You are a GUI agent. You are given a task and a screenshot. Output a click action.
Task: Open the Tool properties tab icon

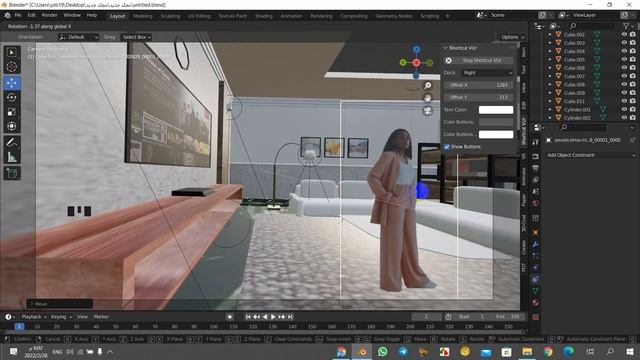coord(535,142)
